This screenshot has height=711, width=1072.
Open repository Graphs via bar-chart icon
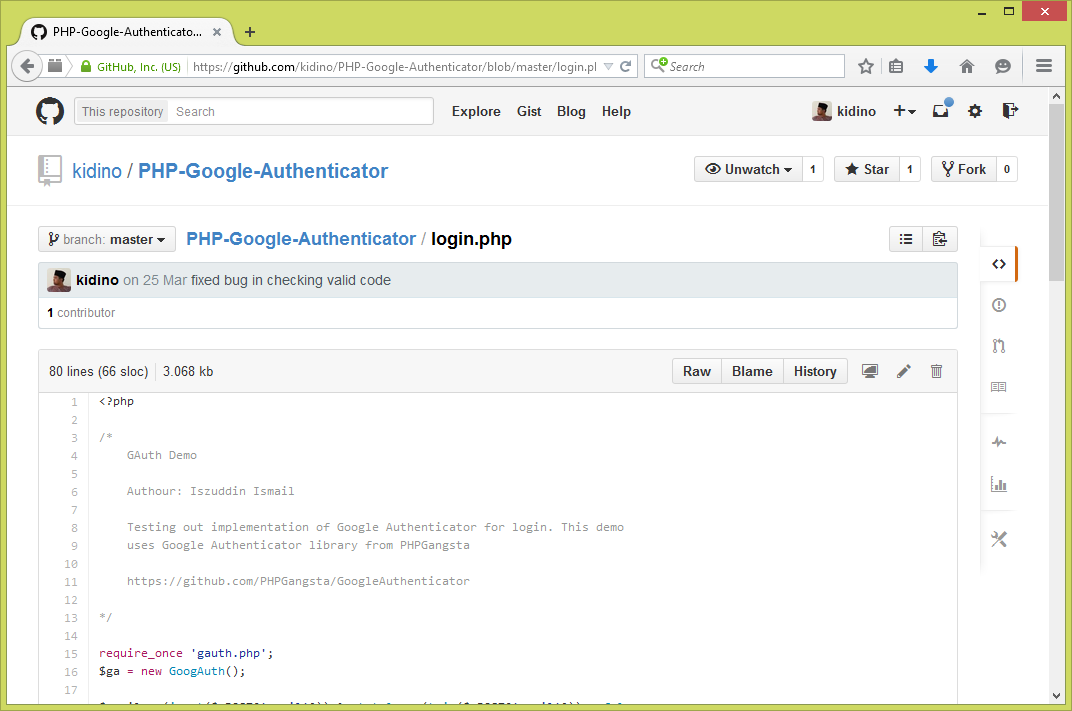(998, 484)
